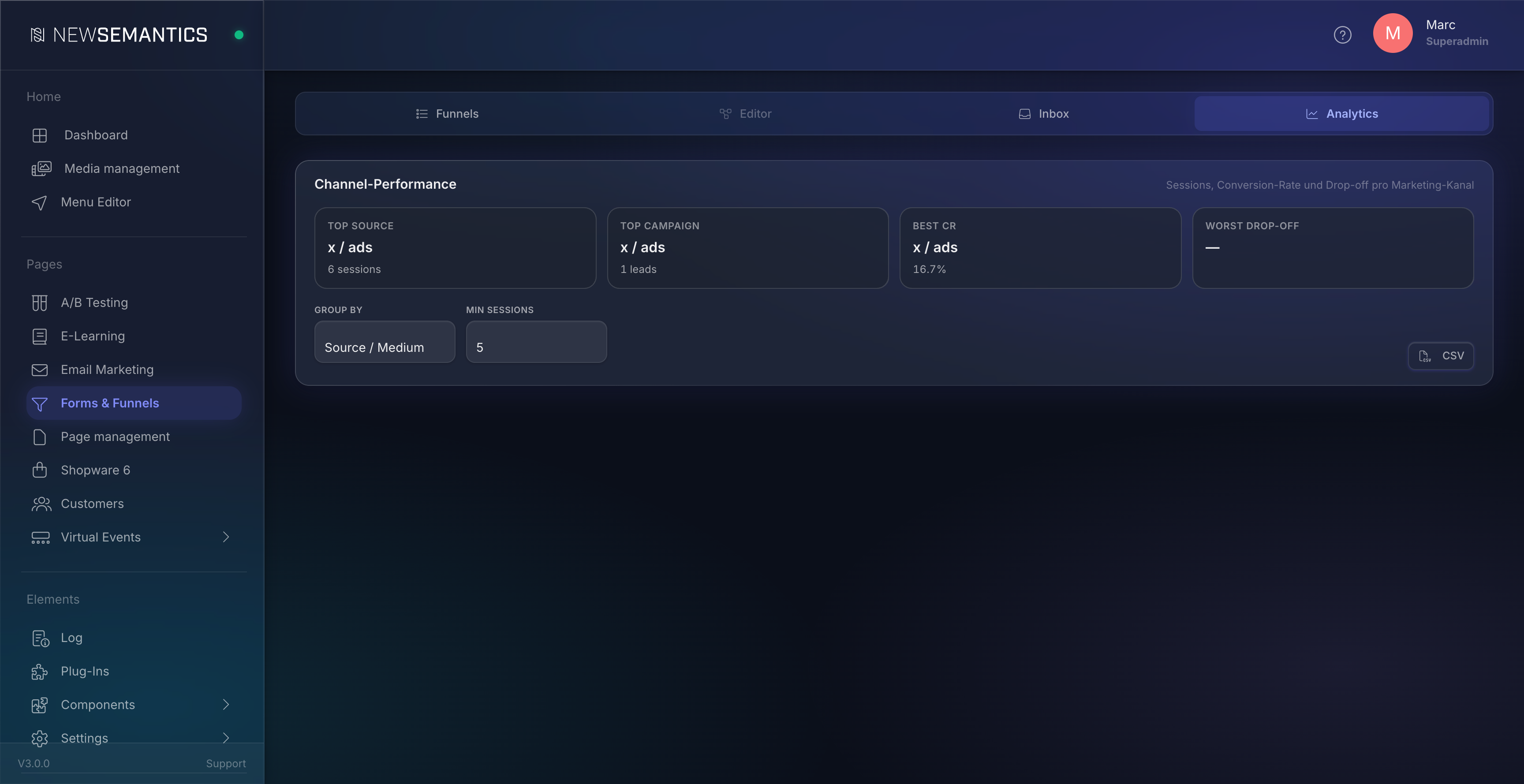Open the help question mark icon
The height and width of the screenshot is (784, 1524).
tap(1342, 35)
